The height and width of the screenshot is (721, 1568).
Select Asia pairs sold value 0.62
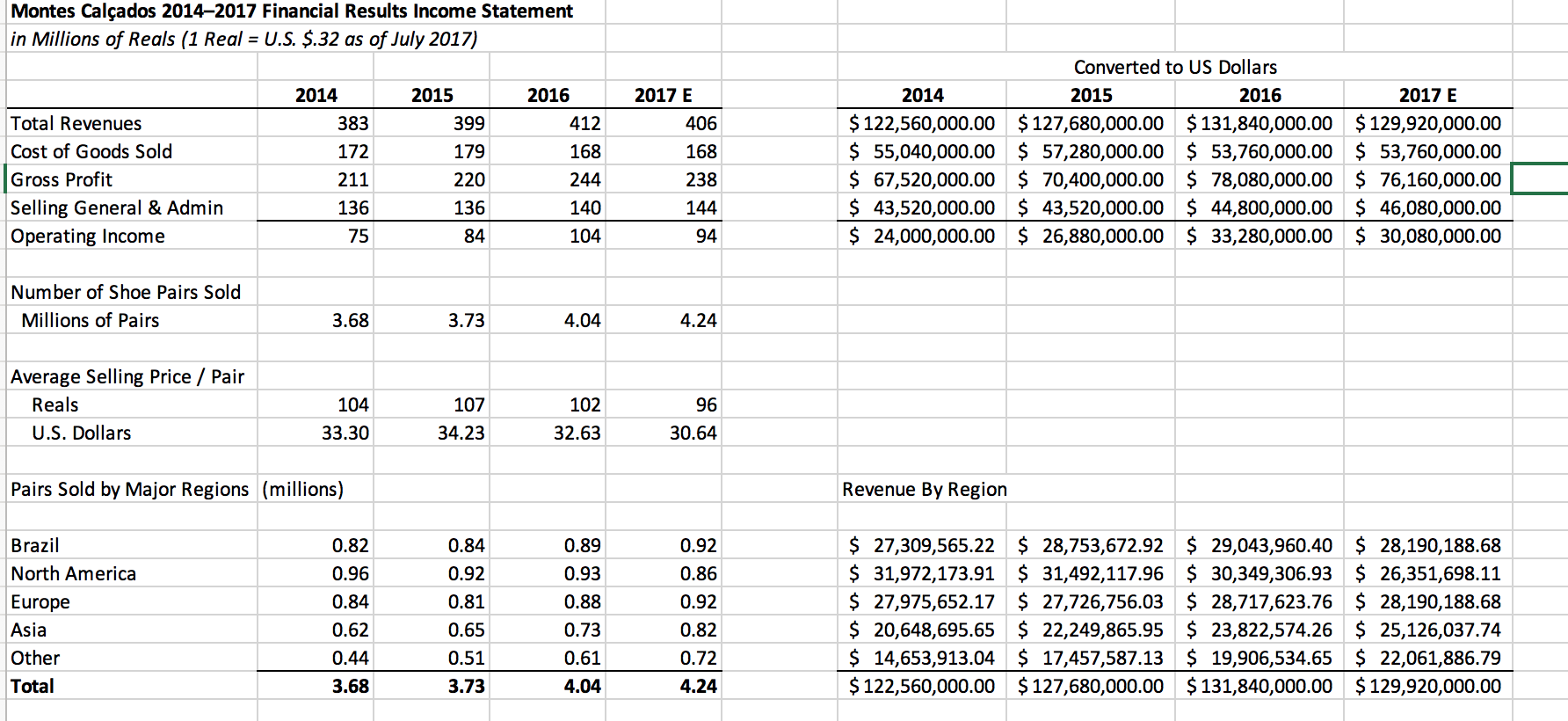(351, 630)
